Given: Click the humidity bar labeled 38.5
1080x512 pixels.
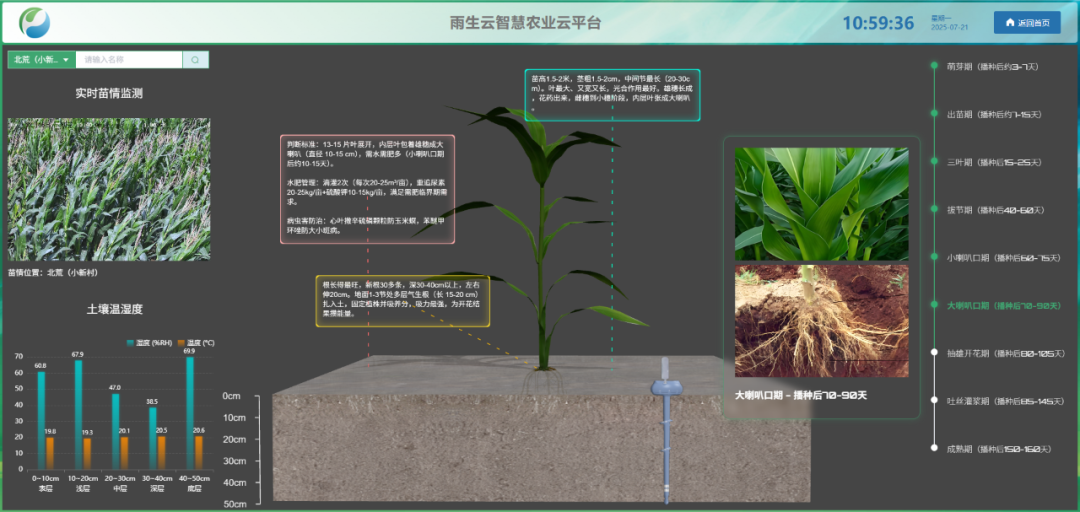Looking at the screenshot, I should pyautogui.click(x=152, y=438).
